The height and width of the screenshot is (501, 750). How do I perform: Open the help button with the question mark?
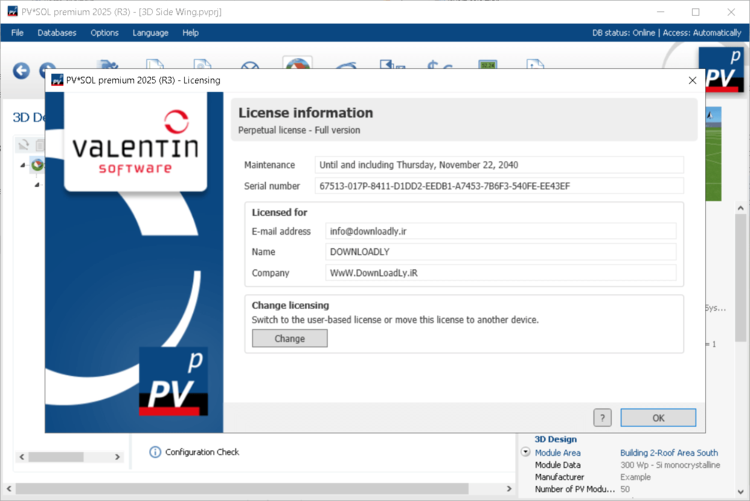click(x=602, y=418)
